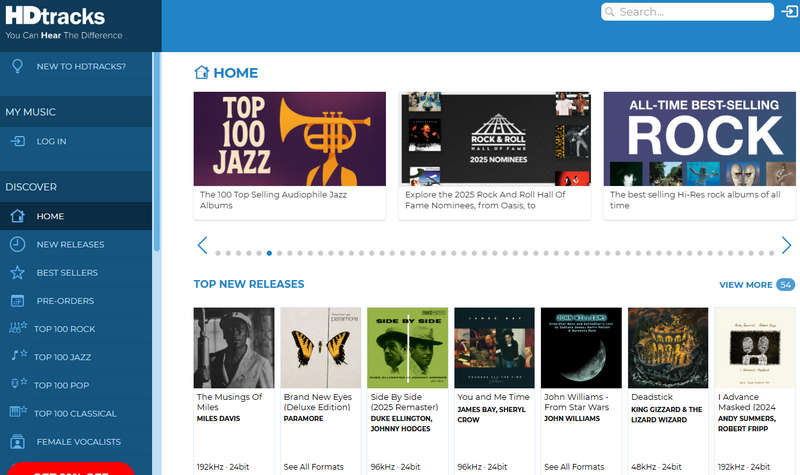Open John Williams moon album cover

[x=581, y=347]
